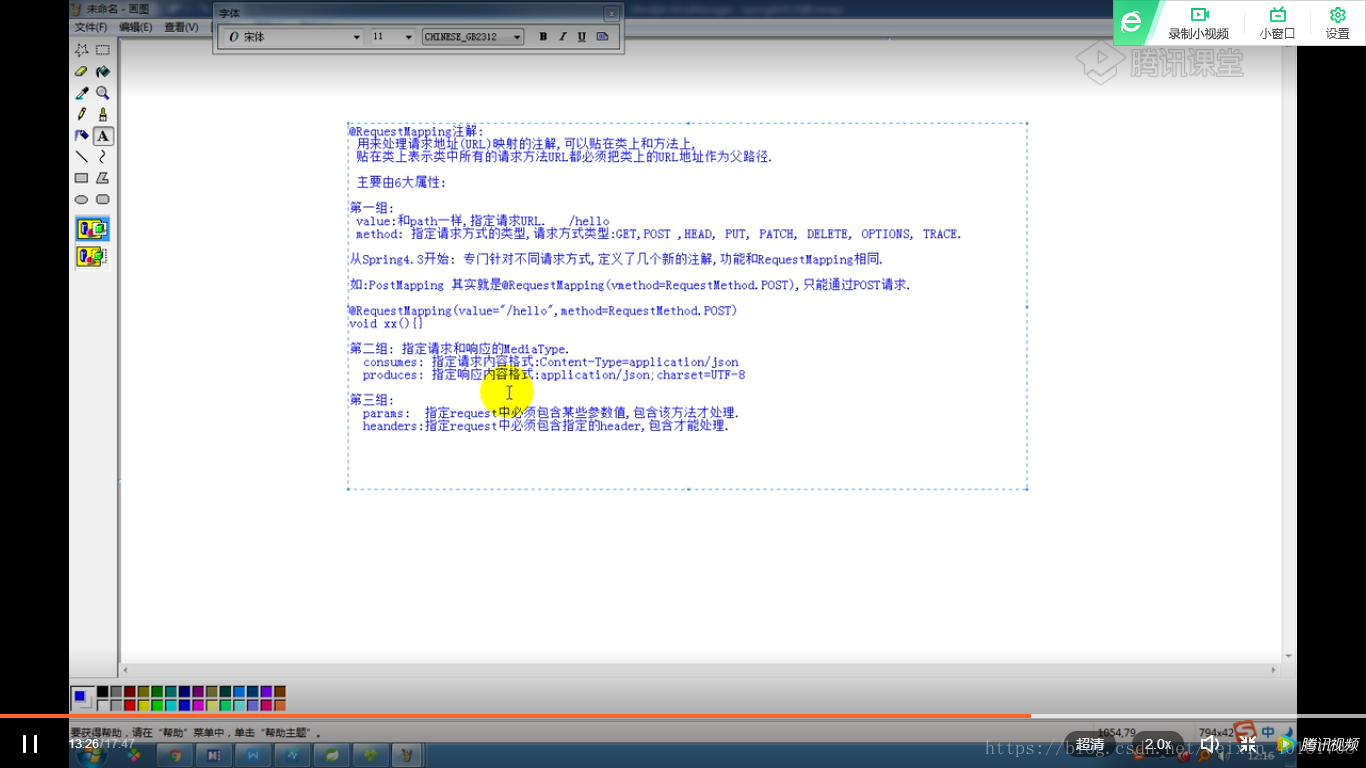Pick the orange color swatch
This screenshot has height=768, width=1366.
point(280,705)
